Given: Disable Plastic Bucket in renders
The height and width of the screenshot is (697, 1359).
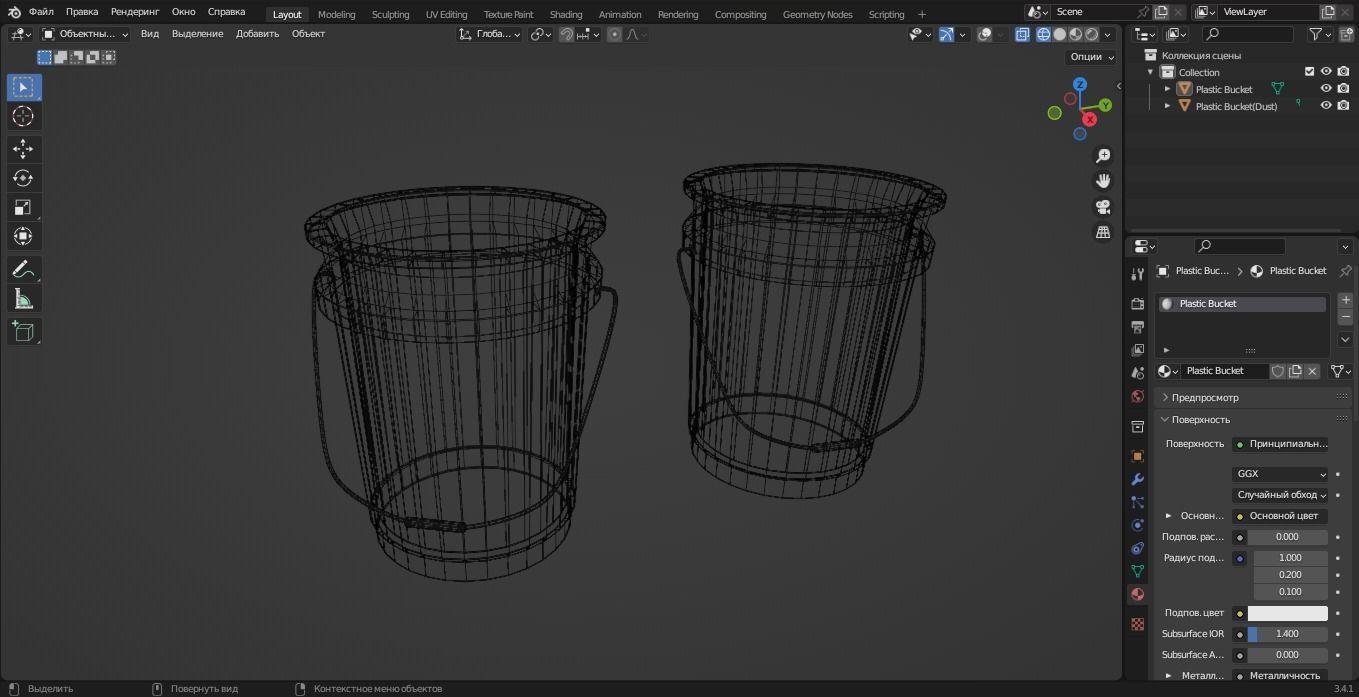Looking at the screenshot, I should tap(1343, 89).
